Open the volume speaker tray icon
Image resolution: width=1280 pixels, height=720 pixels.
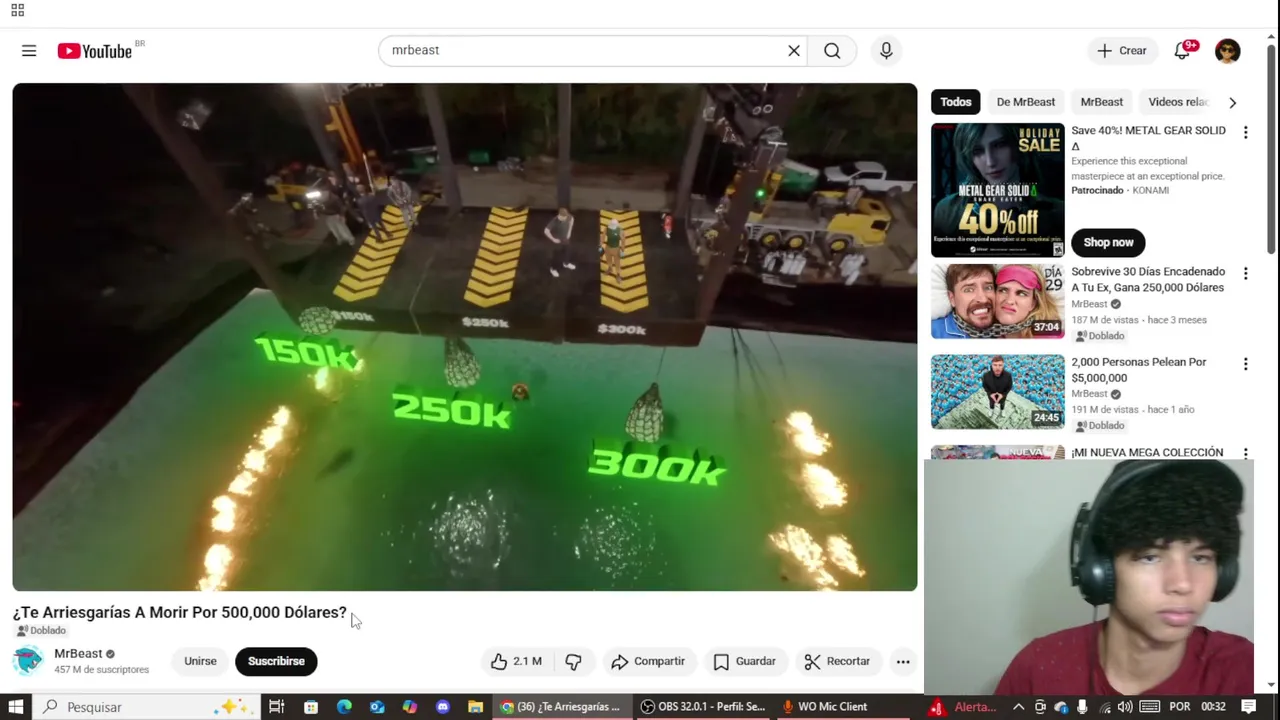[1125, 707]
